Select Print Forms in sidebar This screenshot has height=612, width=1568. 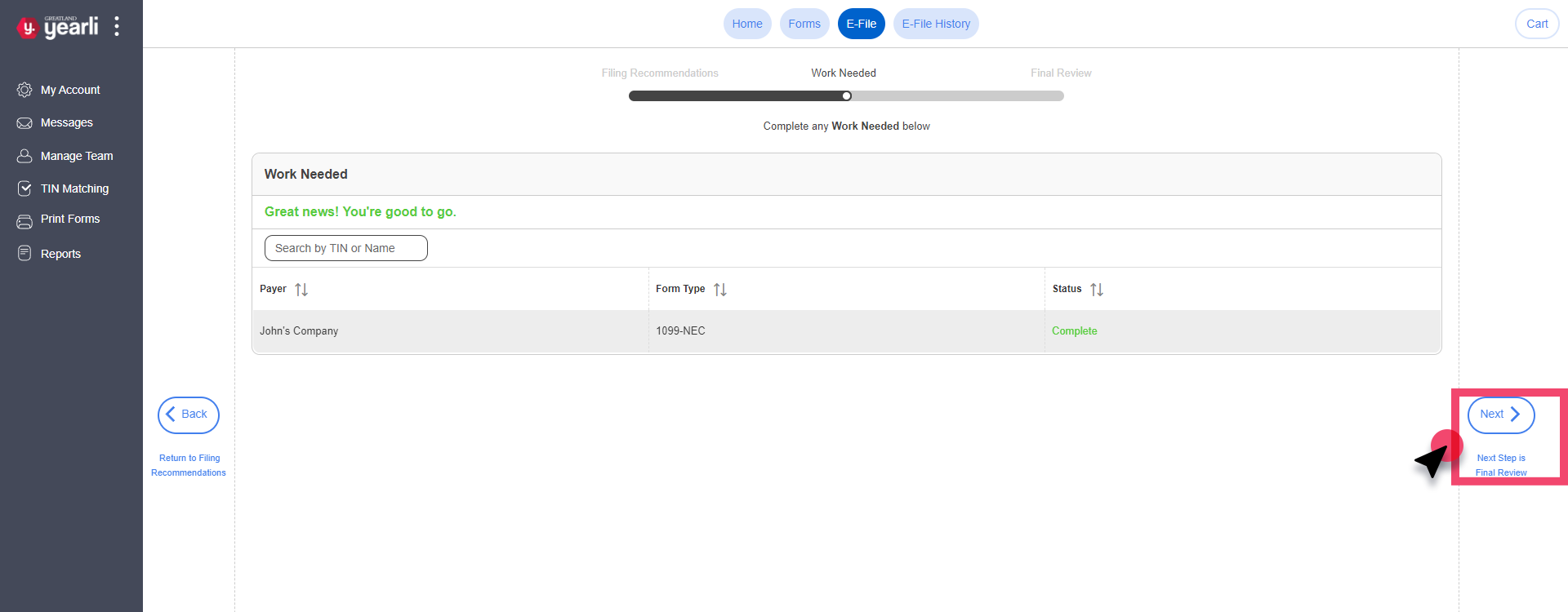70,219
